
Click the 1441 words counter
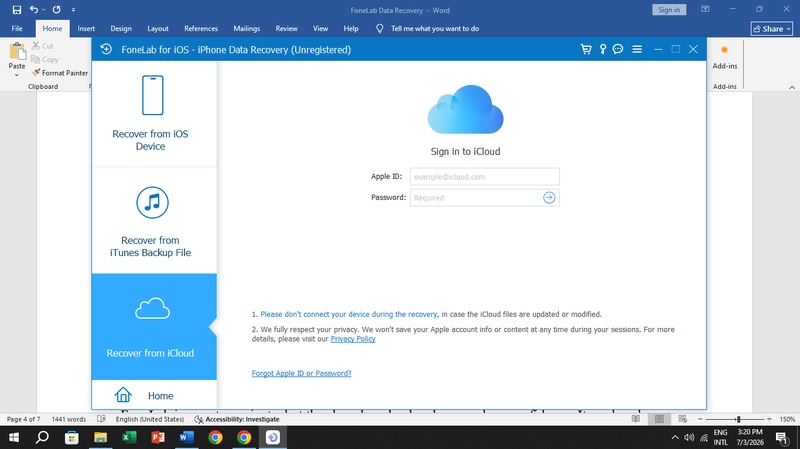pos(68,419)
